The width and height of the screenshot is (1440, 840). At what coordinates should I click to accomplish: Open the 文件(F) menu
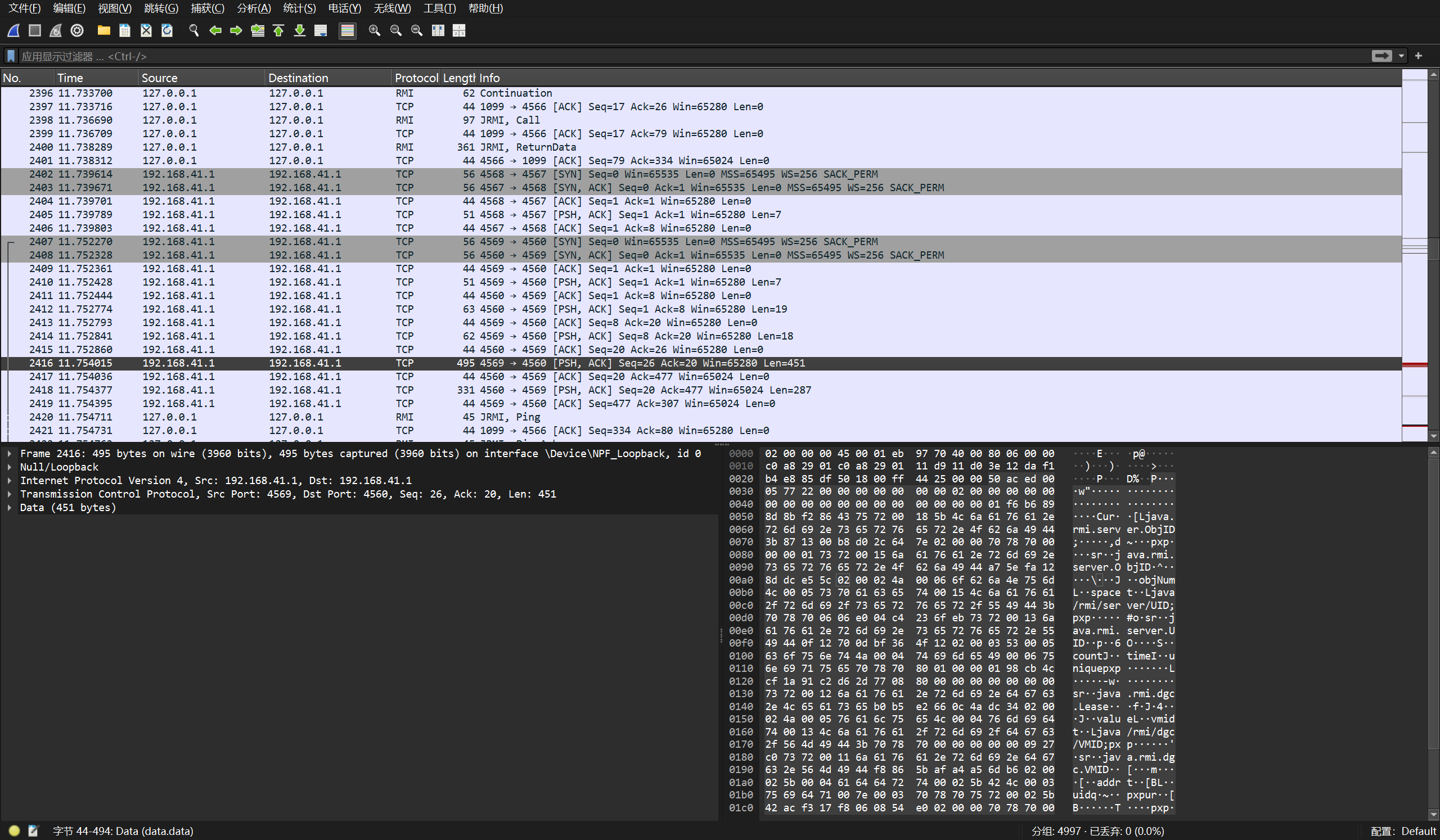[25, 8]
